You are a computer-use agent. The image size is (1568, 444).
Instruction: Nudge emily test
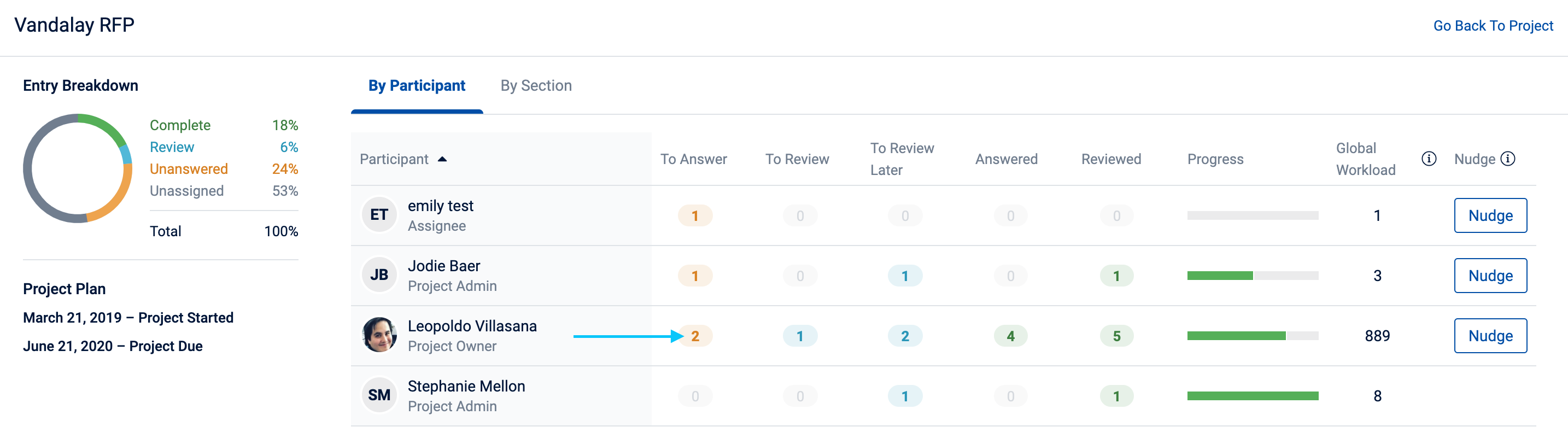click(x=1490, y=215)
